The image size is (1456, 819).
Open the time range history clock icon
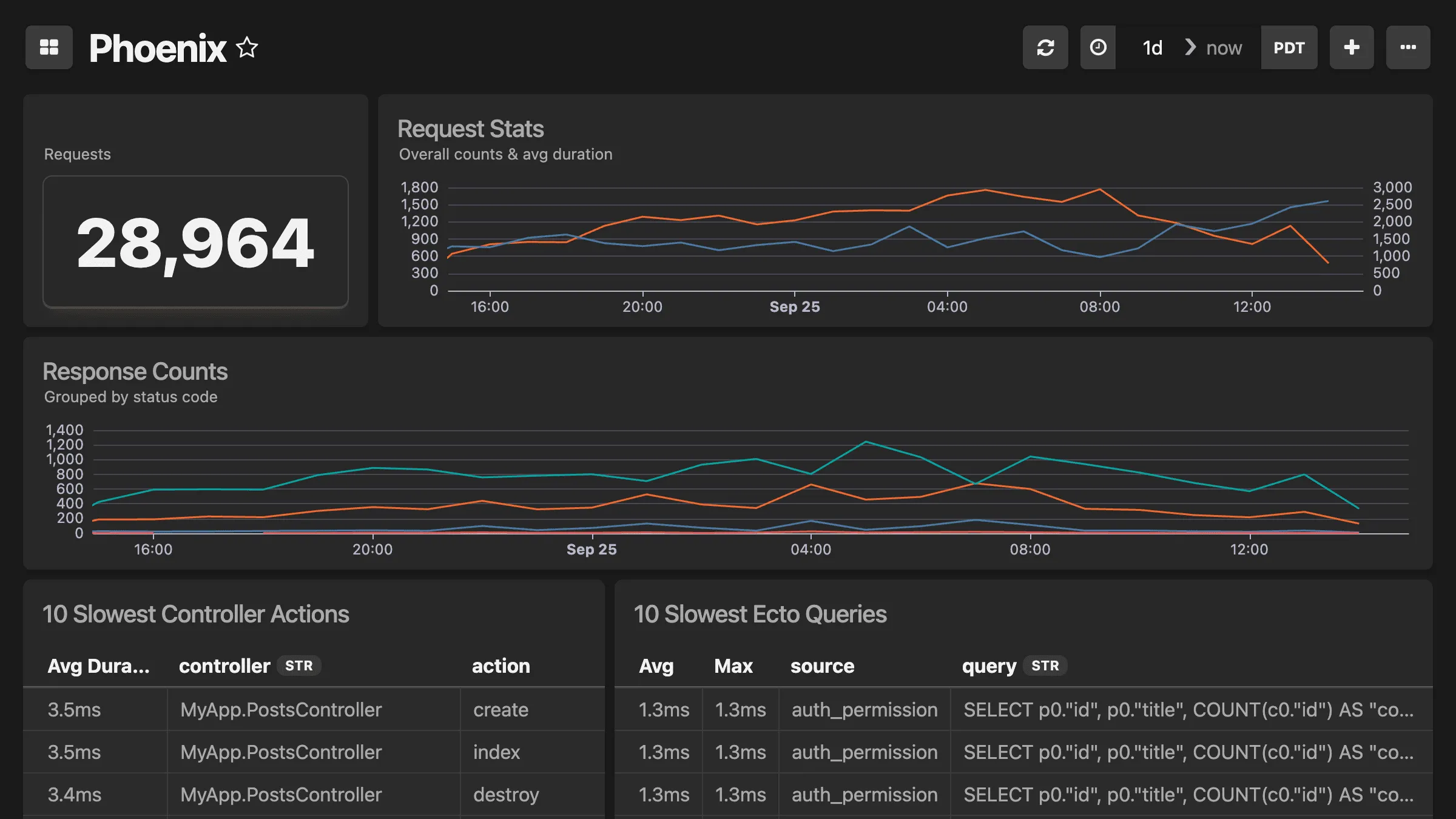[x=1098, y=47]
